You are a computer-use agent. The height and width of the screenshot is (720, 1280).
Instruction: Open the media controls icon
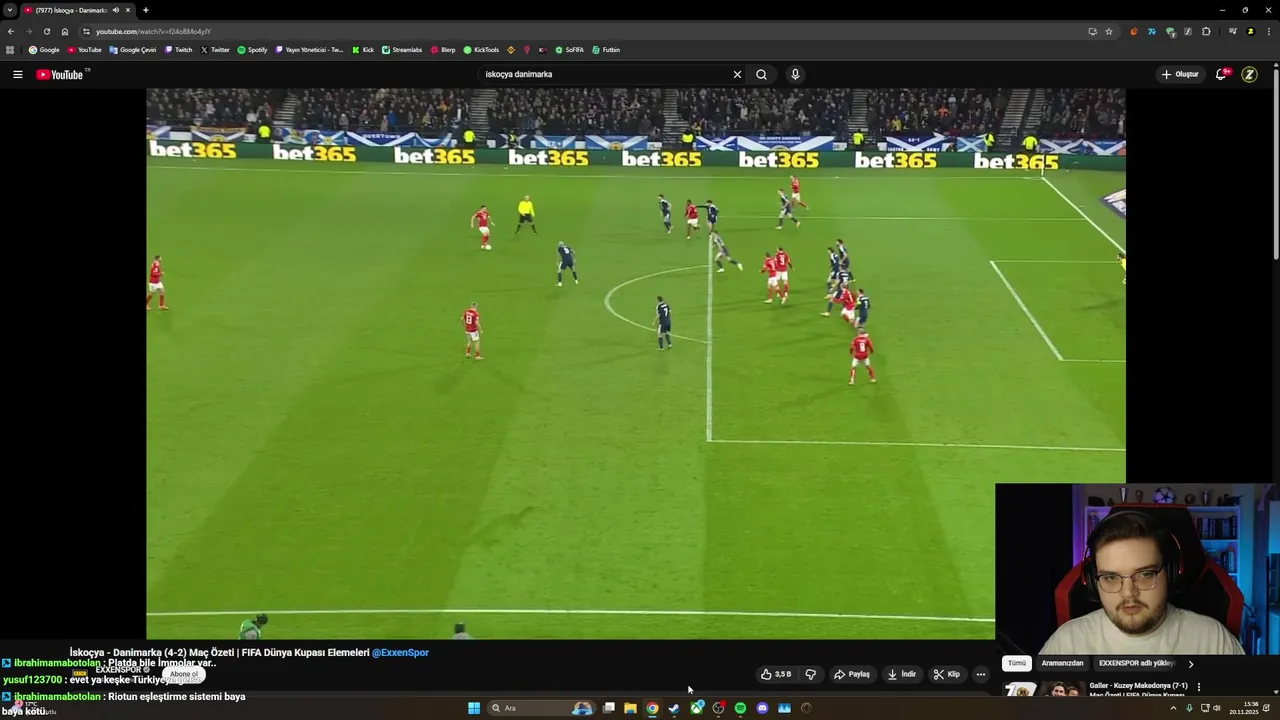(1232, 31)
